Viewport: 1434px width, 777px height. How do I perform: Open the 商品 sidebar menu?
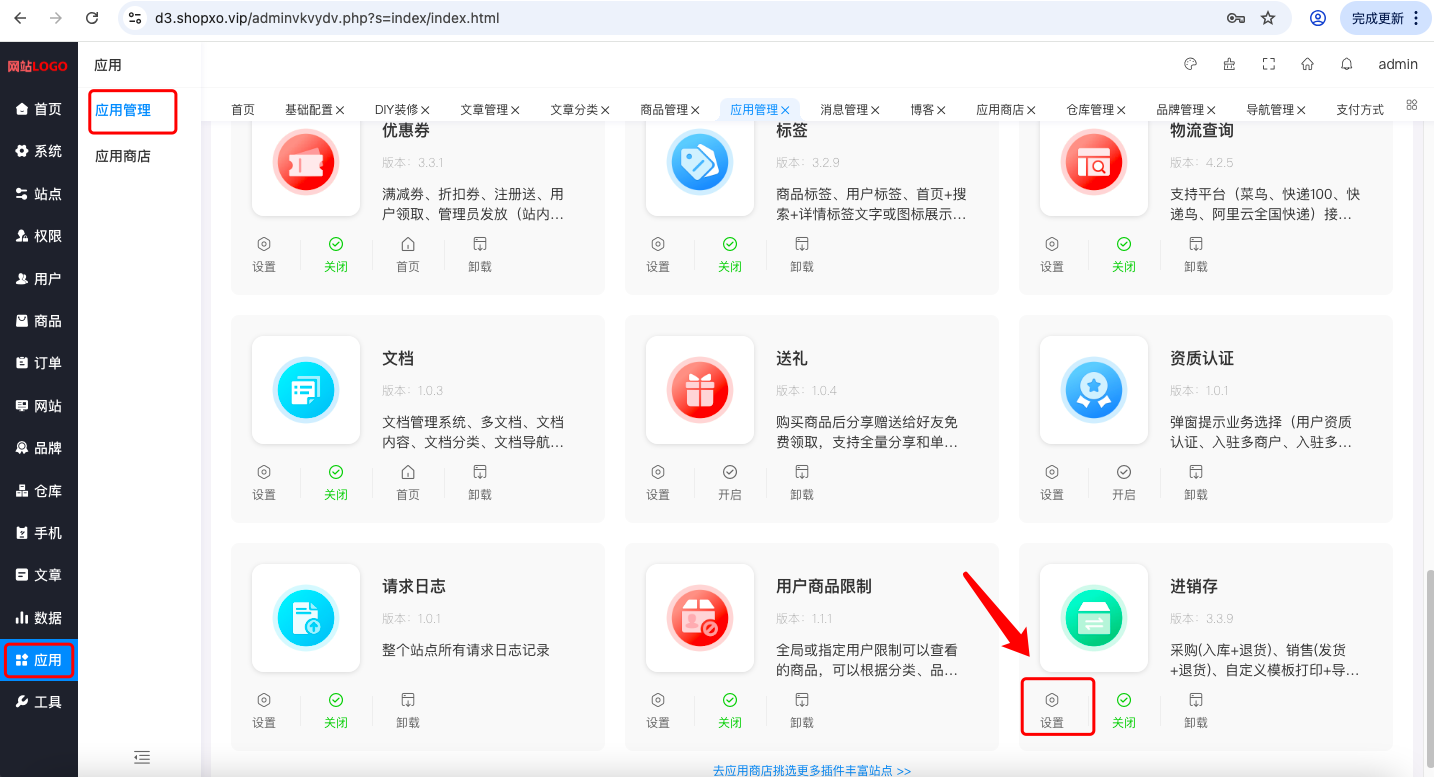39,321
